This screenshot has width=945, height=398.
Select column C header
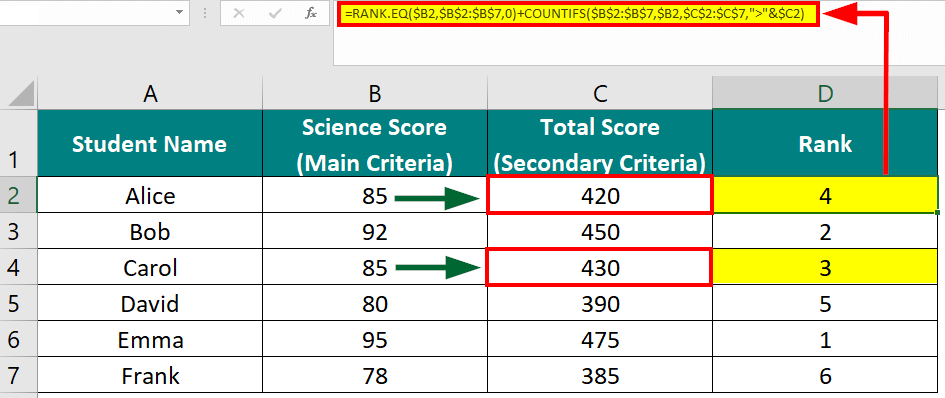coord(600,94)
